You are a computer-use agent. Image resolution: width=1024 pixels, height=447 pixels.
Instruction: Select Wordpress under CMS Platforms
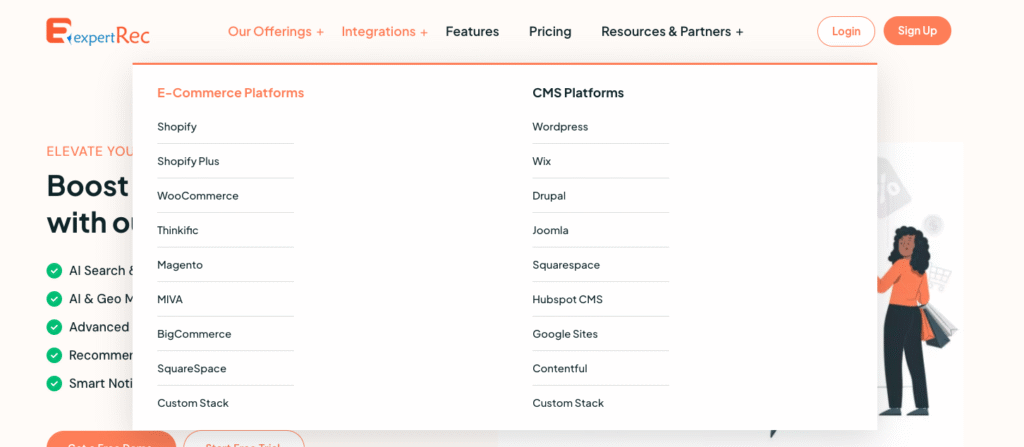[x=560, y=127]
